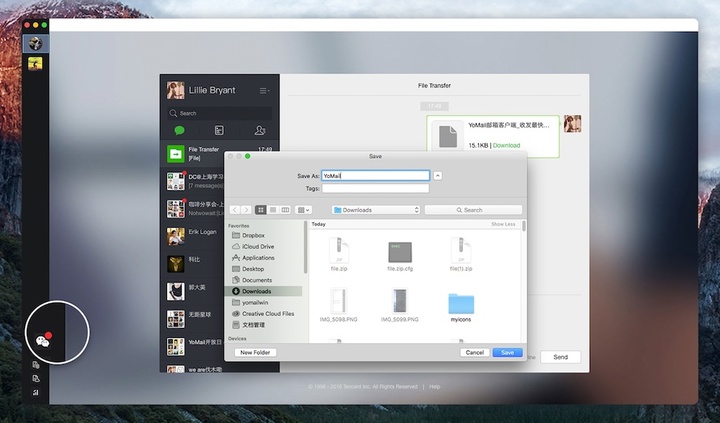The image size is (720, 423).
Task: Go back with the left arrow button
Action: 235,210
